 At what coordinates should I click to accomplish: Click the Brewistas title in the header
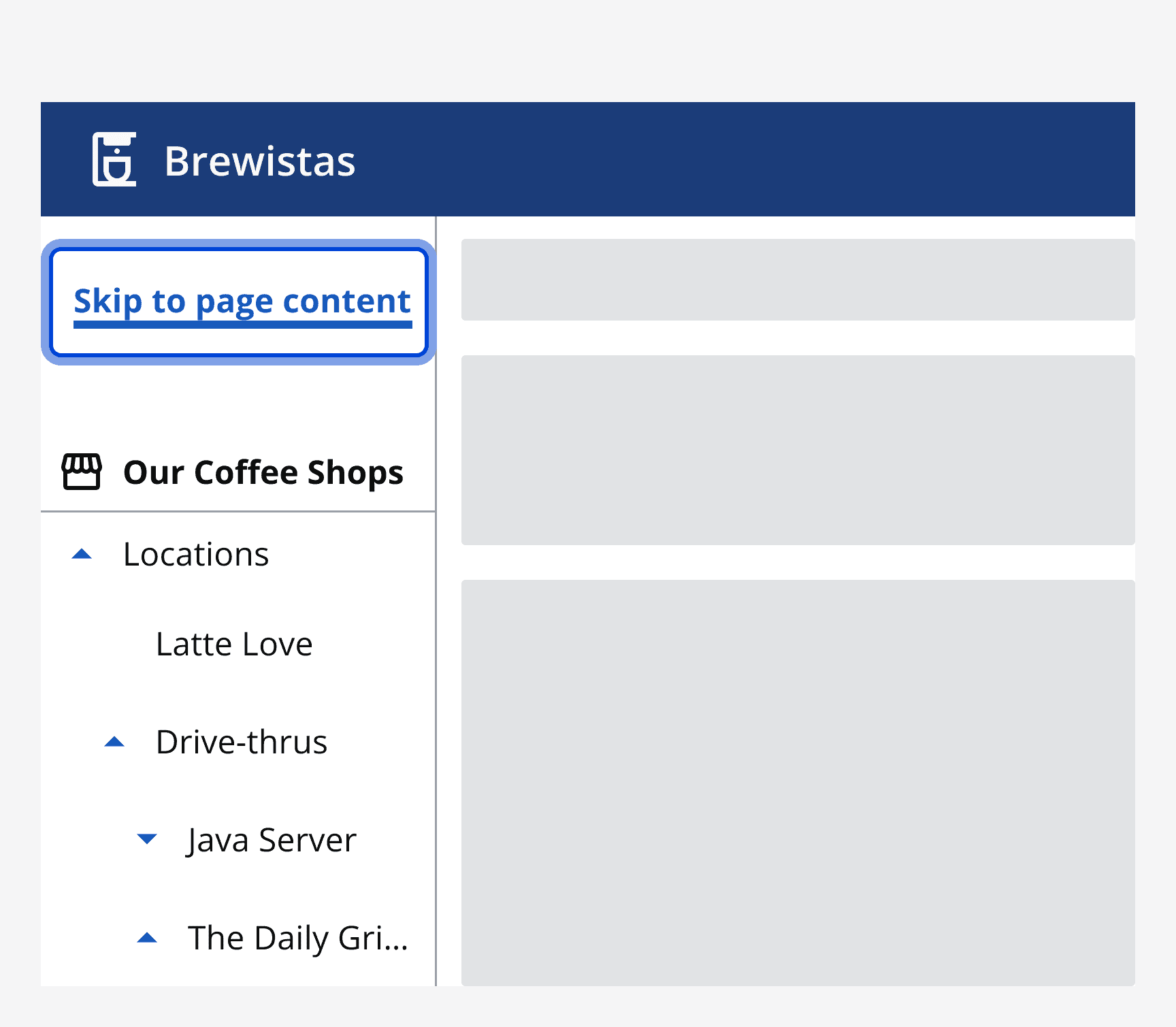(x=260, y=159)
